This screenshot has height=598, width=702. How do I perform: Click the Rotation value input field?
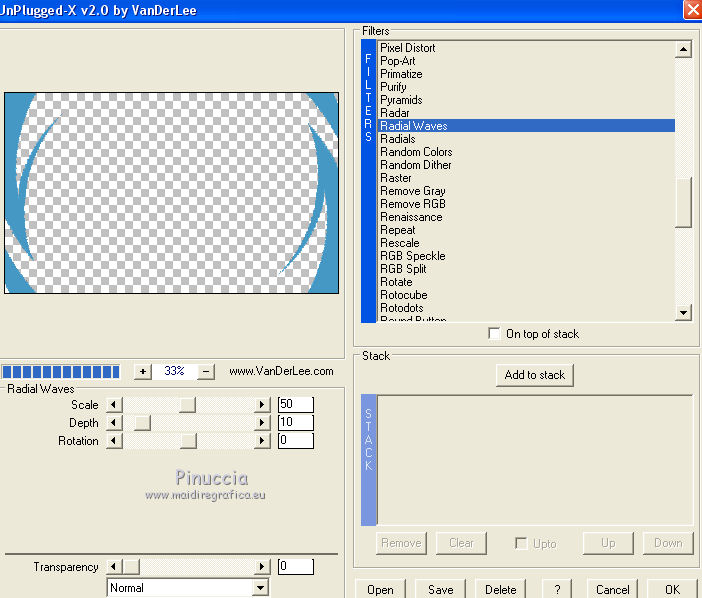(295, 440)
